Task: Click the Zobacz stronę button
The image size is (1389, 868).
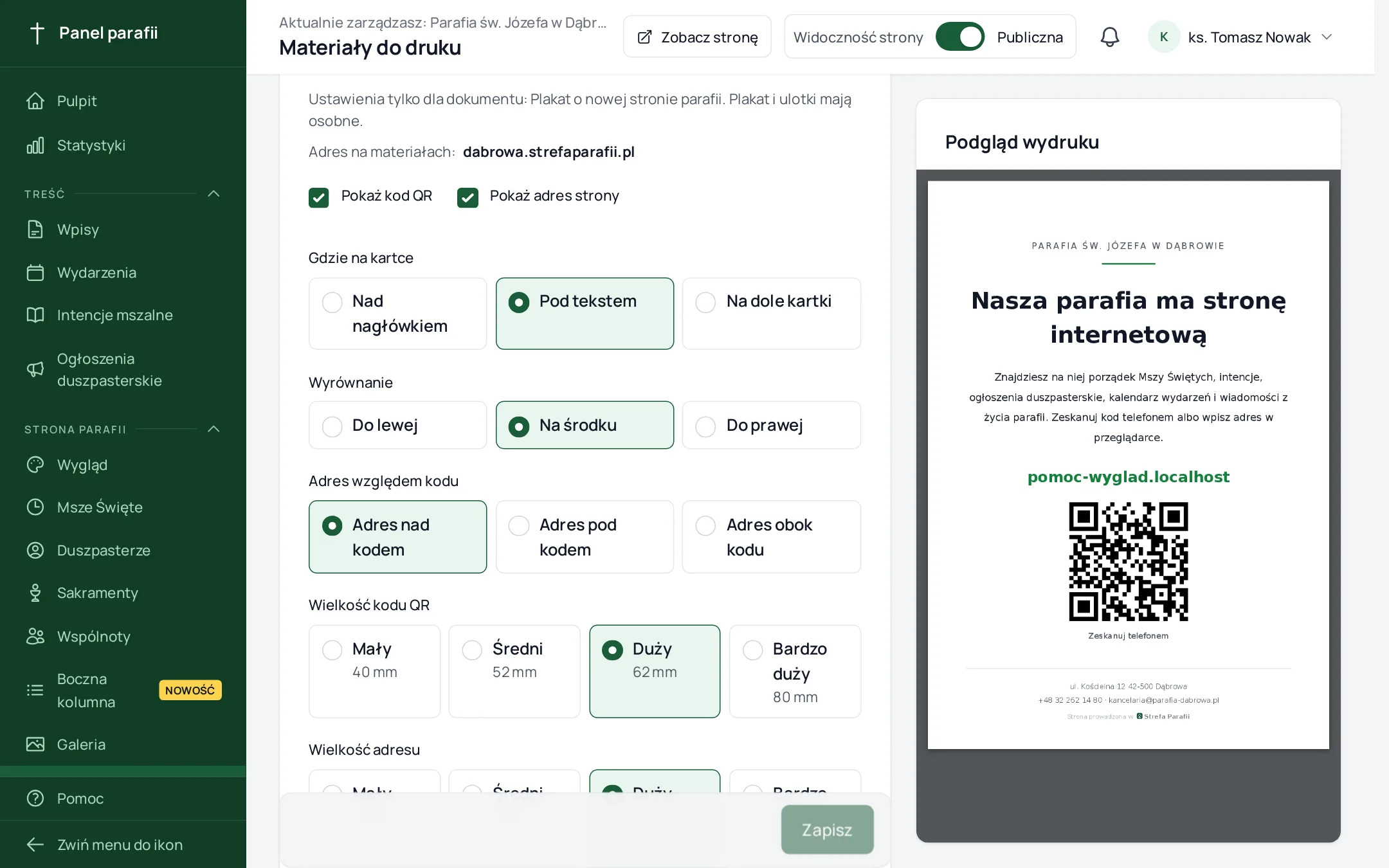Action: pyautogui.click(x=697, y=37)
